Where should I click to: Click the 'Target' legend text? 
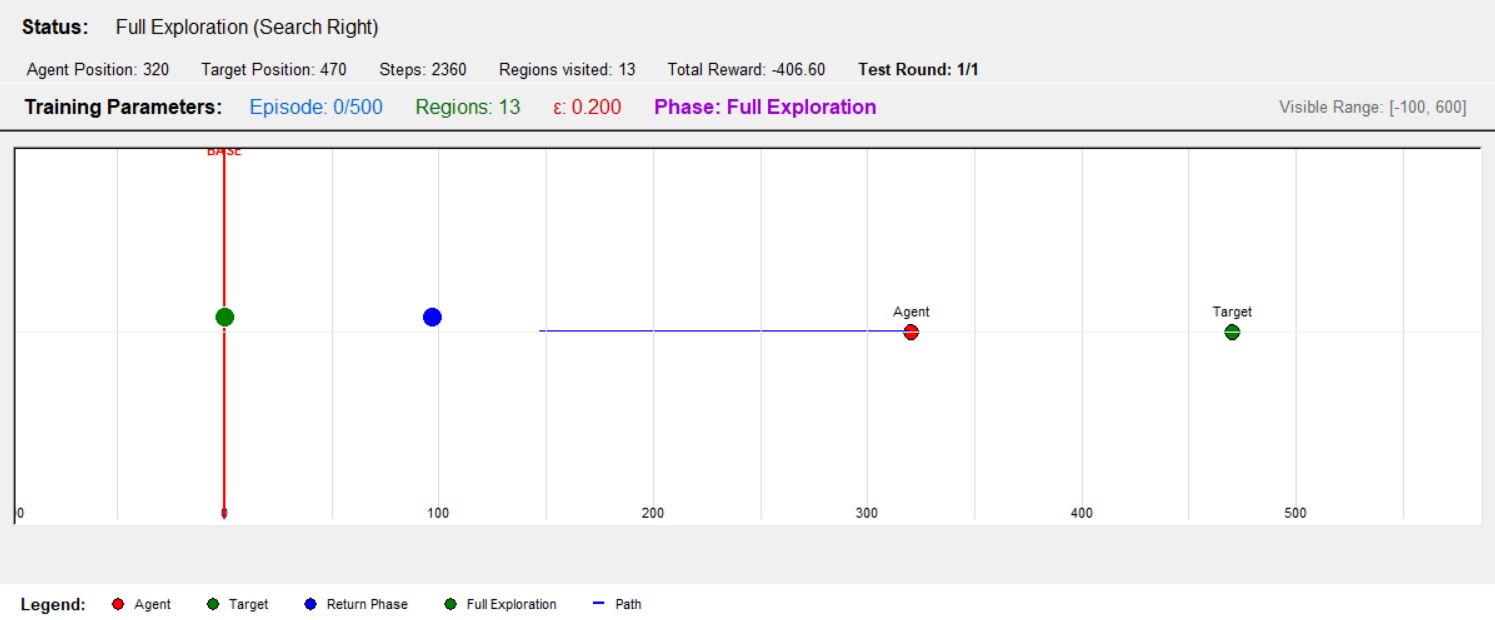pyautogui.click(x=248, y=604)
